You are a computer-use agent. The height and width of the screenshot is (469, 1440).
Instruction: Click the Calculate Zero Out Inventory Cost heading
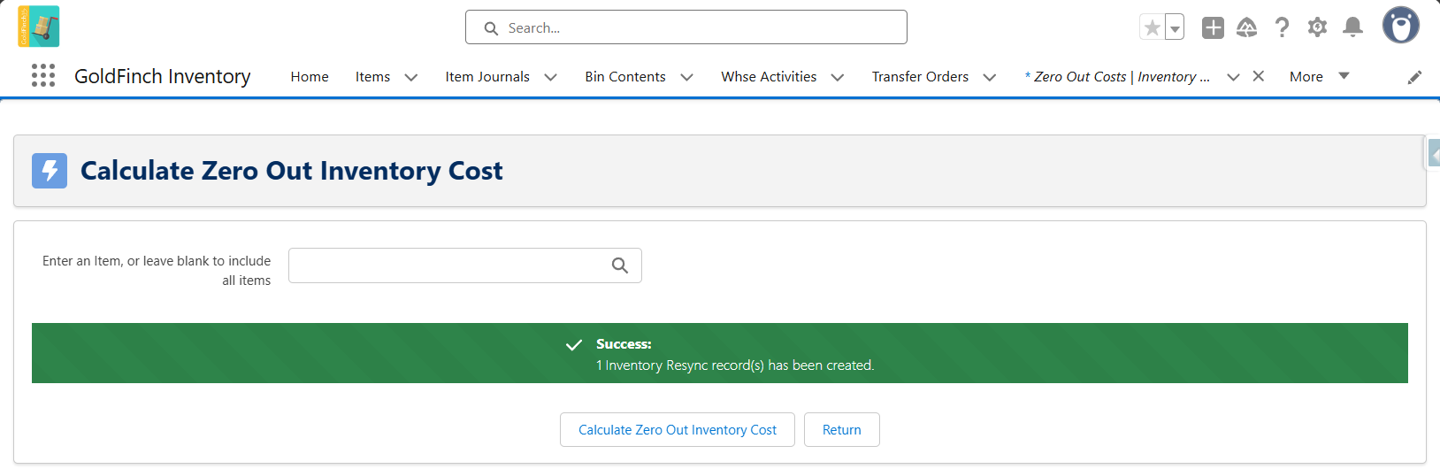click(x=291, y=171)
